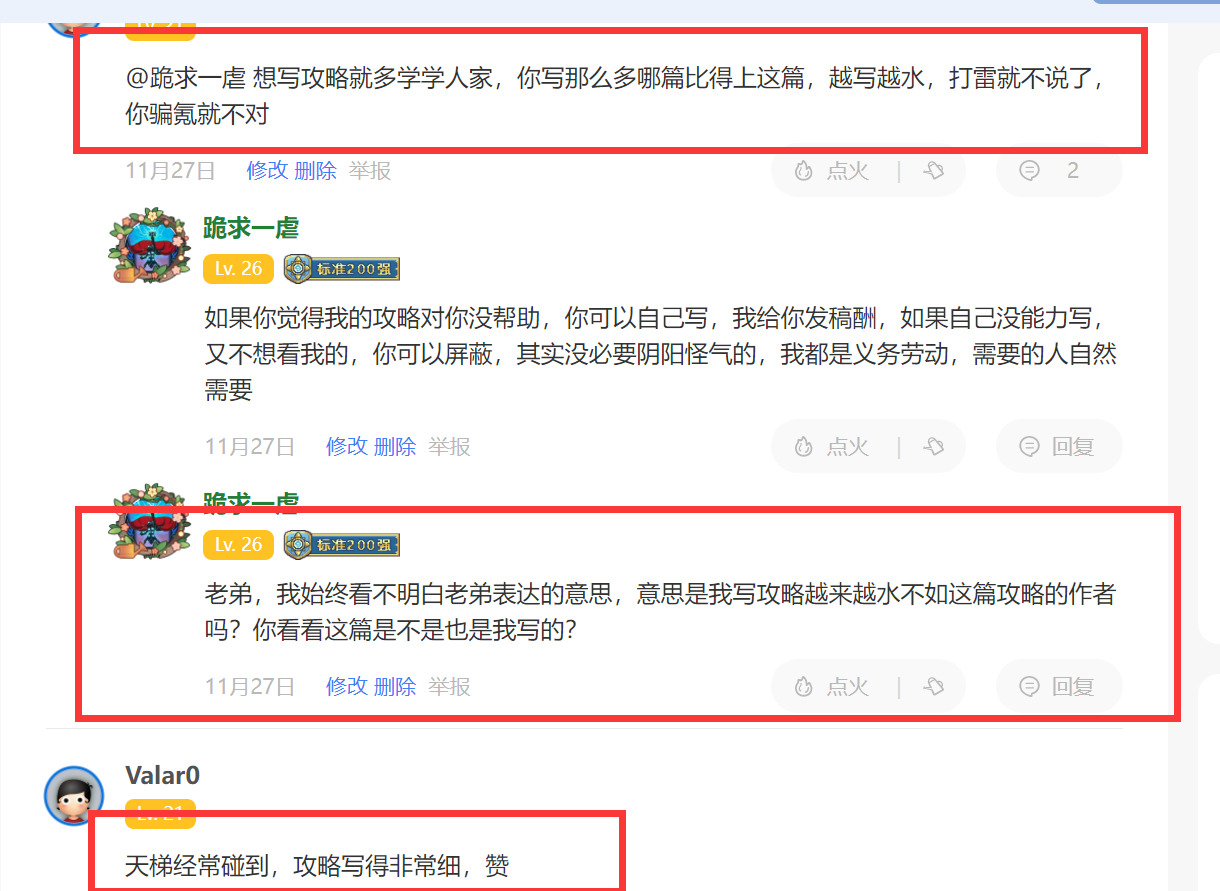Open the first 跪求一虐 username link
This screenshot has height=891, width=1220.
point(251,228)
